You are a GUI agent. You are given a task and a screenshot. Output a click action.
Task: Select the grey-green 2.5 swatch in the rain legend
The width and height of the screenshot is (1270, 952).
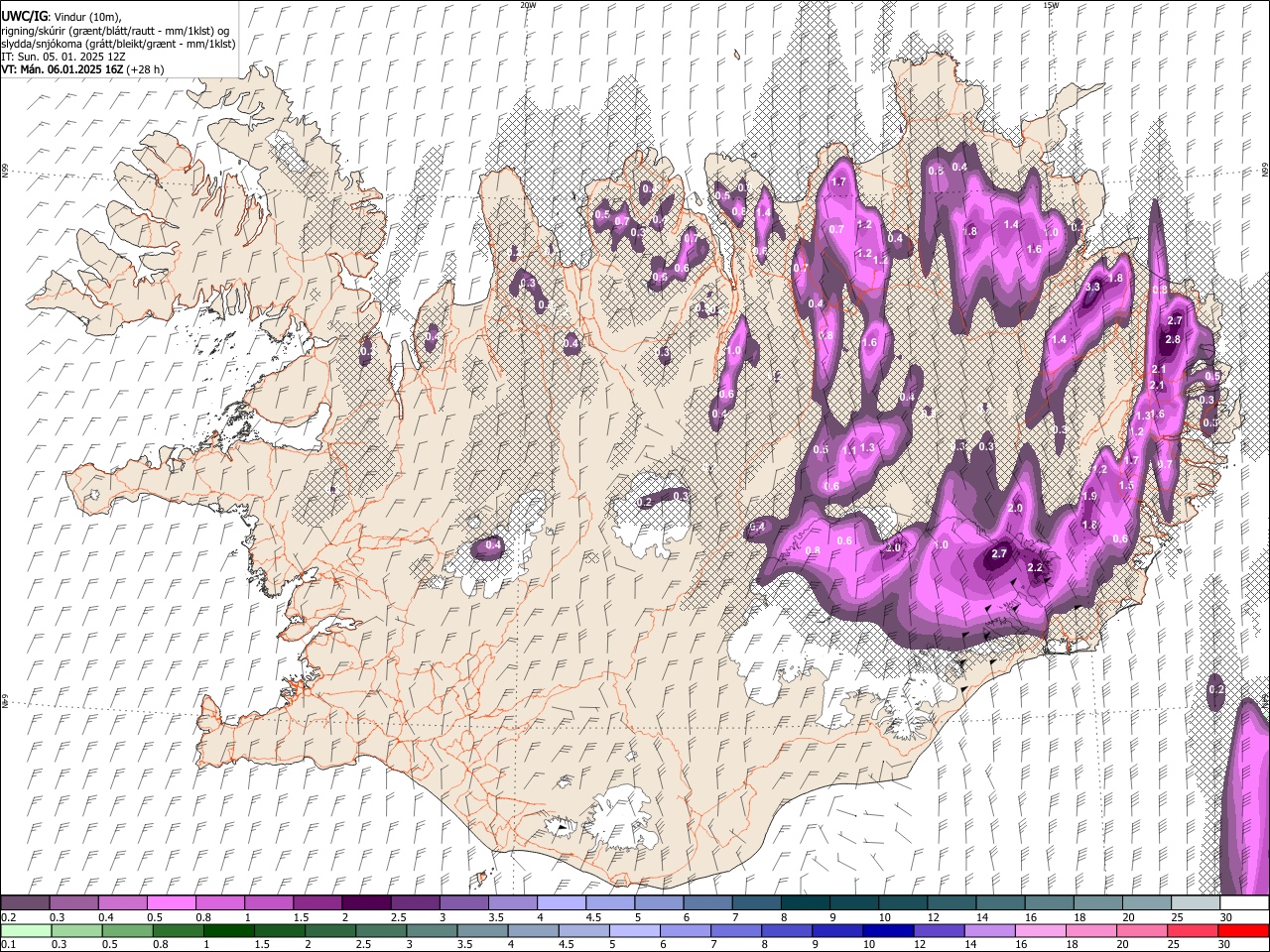pos(381,930)
